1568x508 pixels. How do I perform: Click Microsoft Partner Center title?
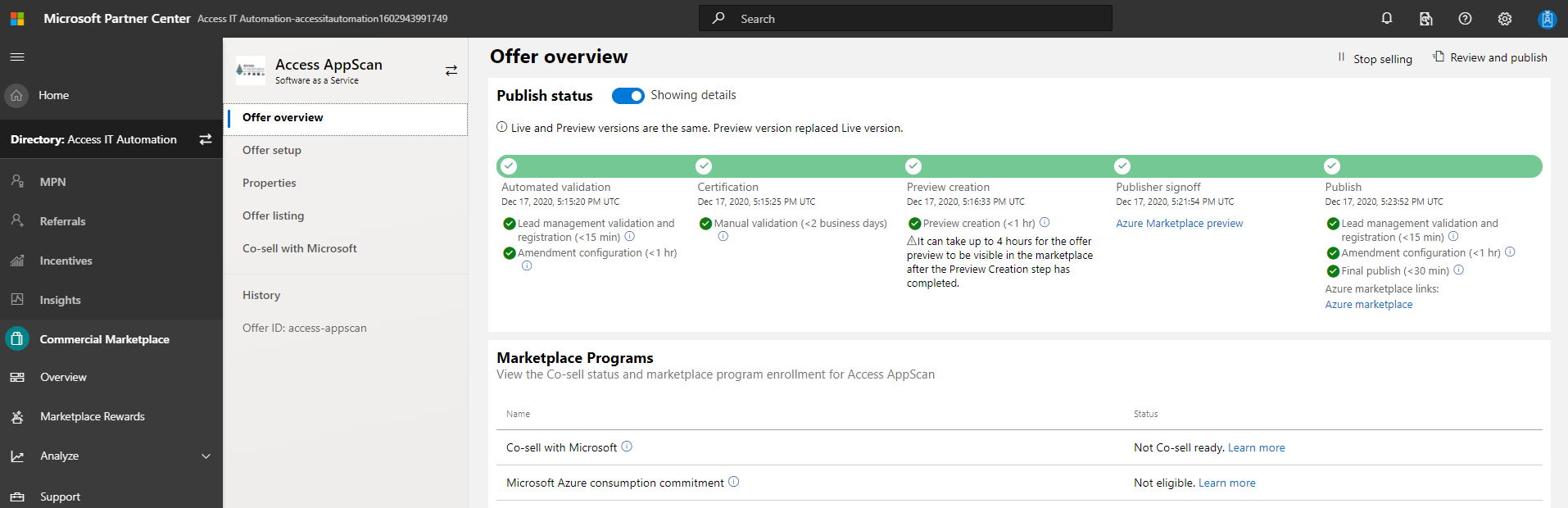[117, 18]
